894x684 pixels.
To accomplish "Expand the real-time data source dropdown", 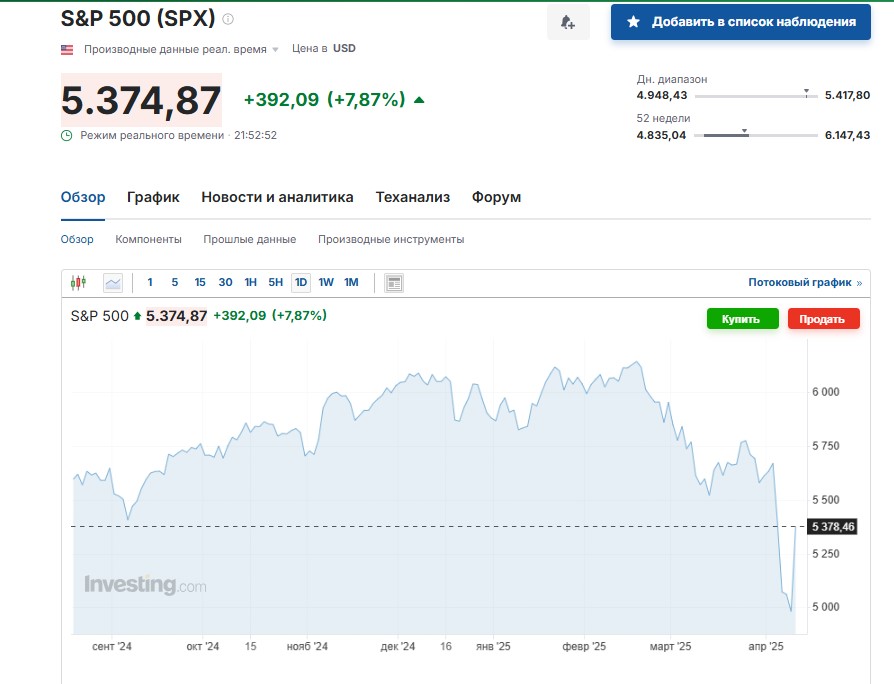I will click(275, 50).
